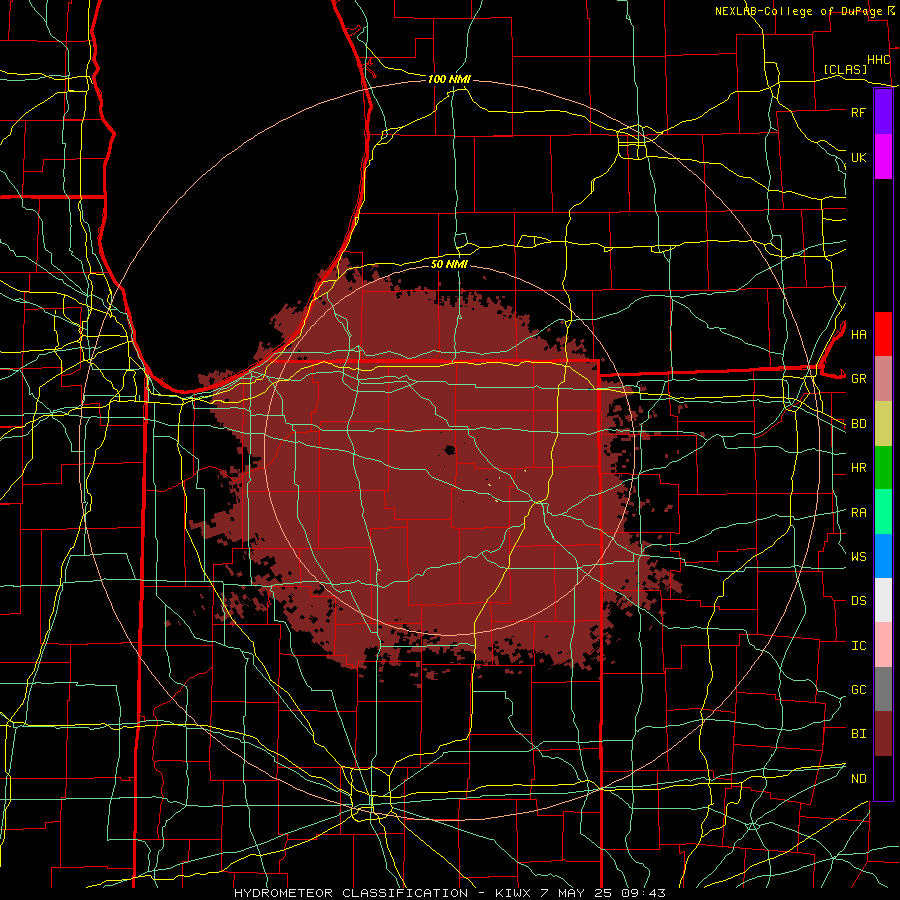
Task: Click the "HYDROMETEOR CLASSIFICATION" title text at bottom
Action: (351, 893)
